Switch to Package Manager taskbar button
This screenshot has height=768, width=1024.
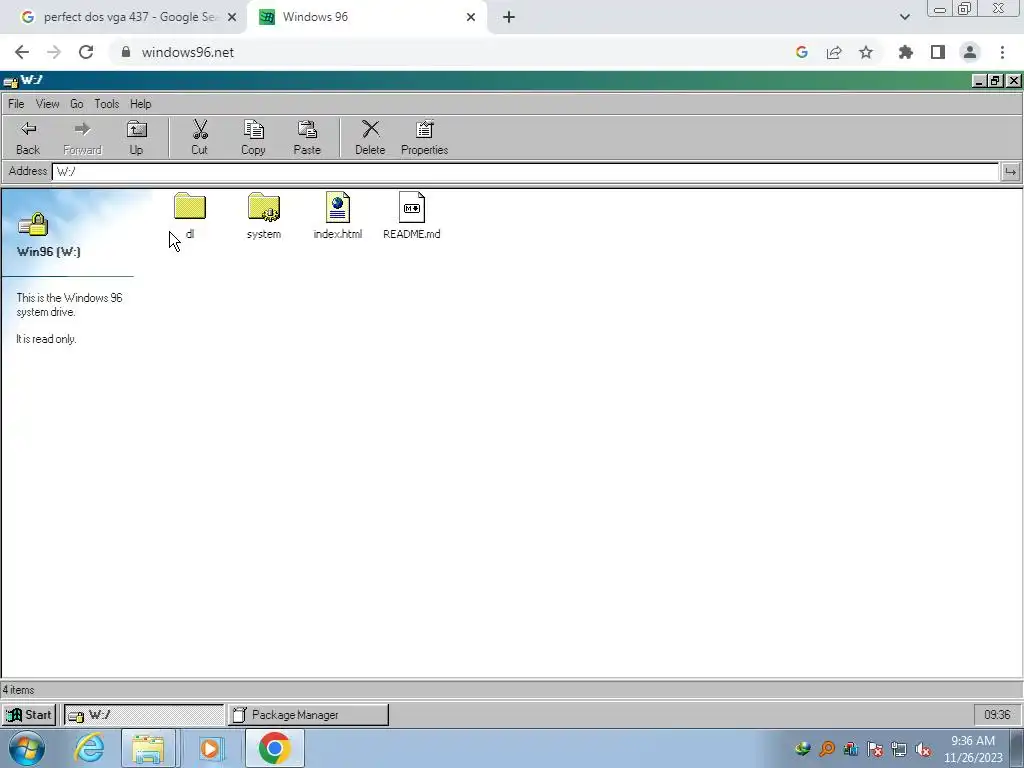[308, 714]
